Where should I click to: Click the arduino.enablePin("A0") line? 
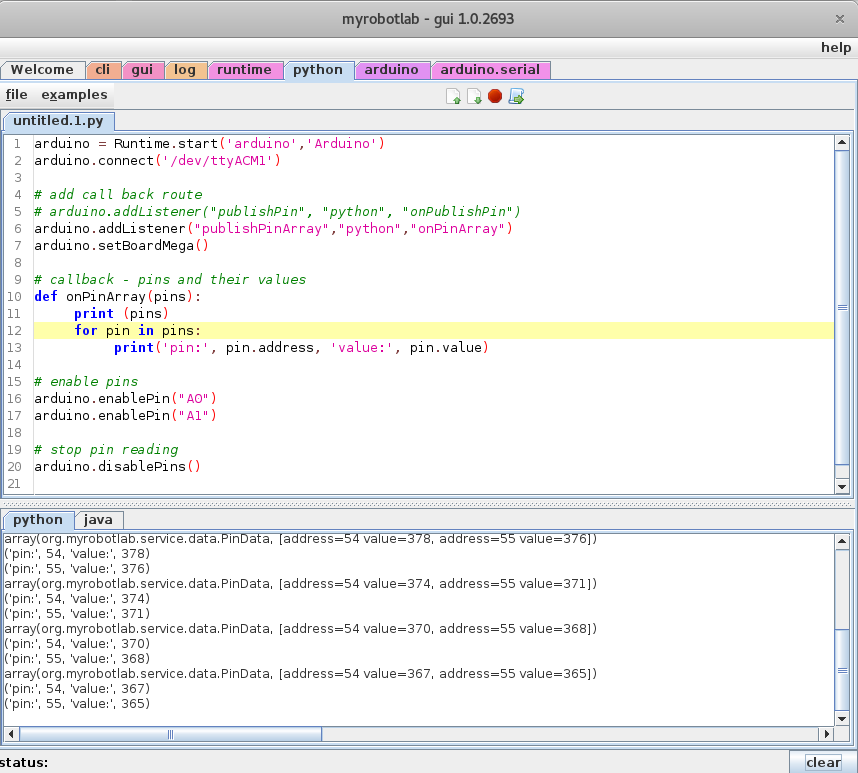(125, 398)
